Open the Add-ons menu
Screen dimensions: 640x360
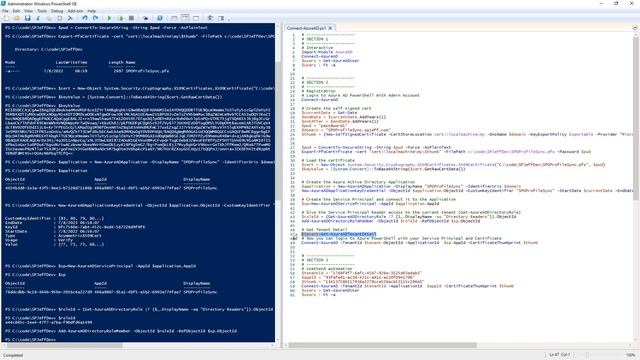click(76, 11)
